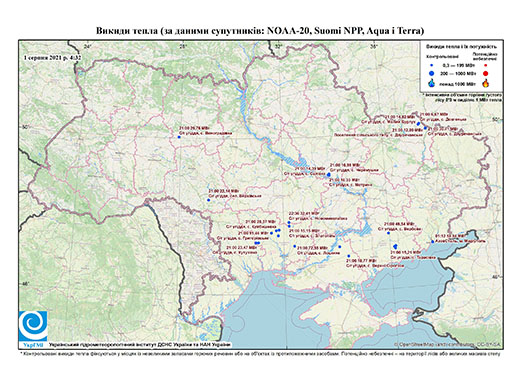Click the 23.14 MW heat marker dot

click(x=209, y=200)
